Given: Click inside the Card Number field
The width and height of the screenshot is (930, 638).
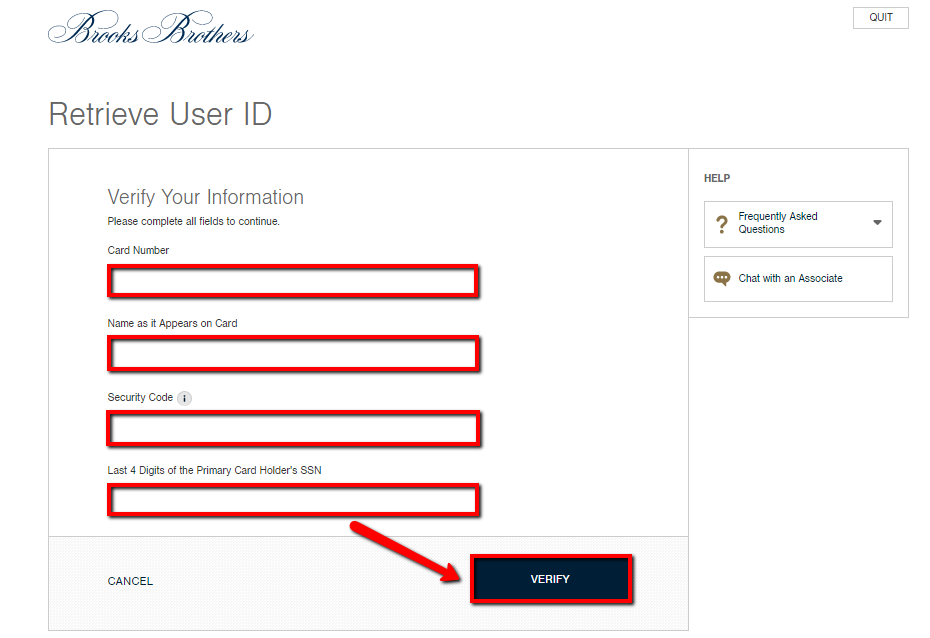Looking at the screenshot, I should pos(292,281).
